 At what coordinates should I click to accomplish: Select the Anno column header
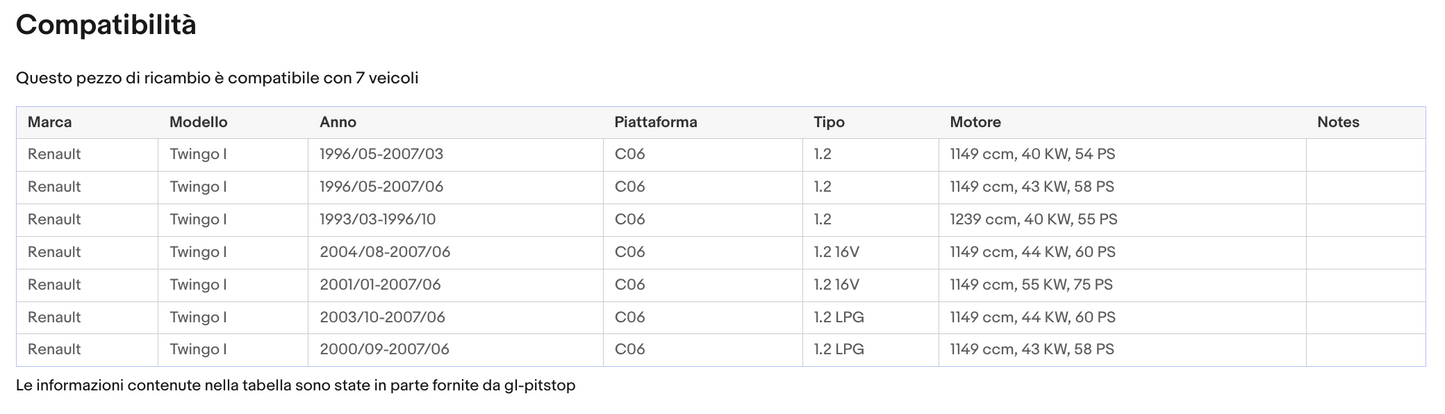point(338,122)
